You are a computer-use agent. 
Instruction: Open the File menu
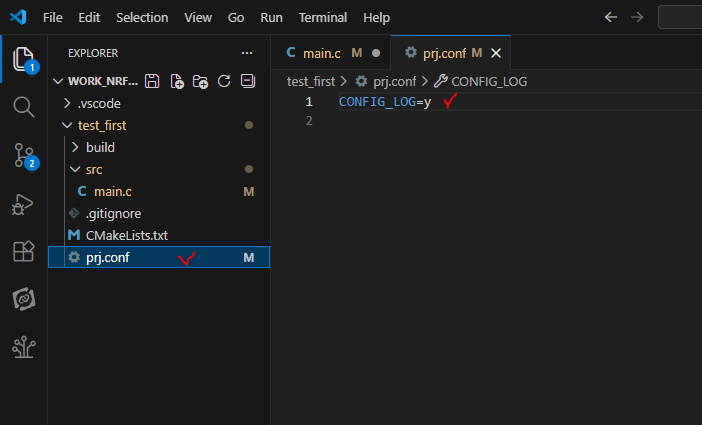[x=52, y=17]
